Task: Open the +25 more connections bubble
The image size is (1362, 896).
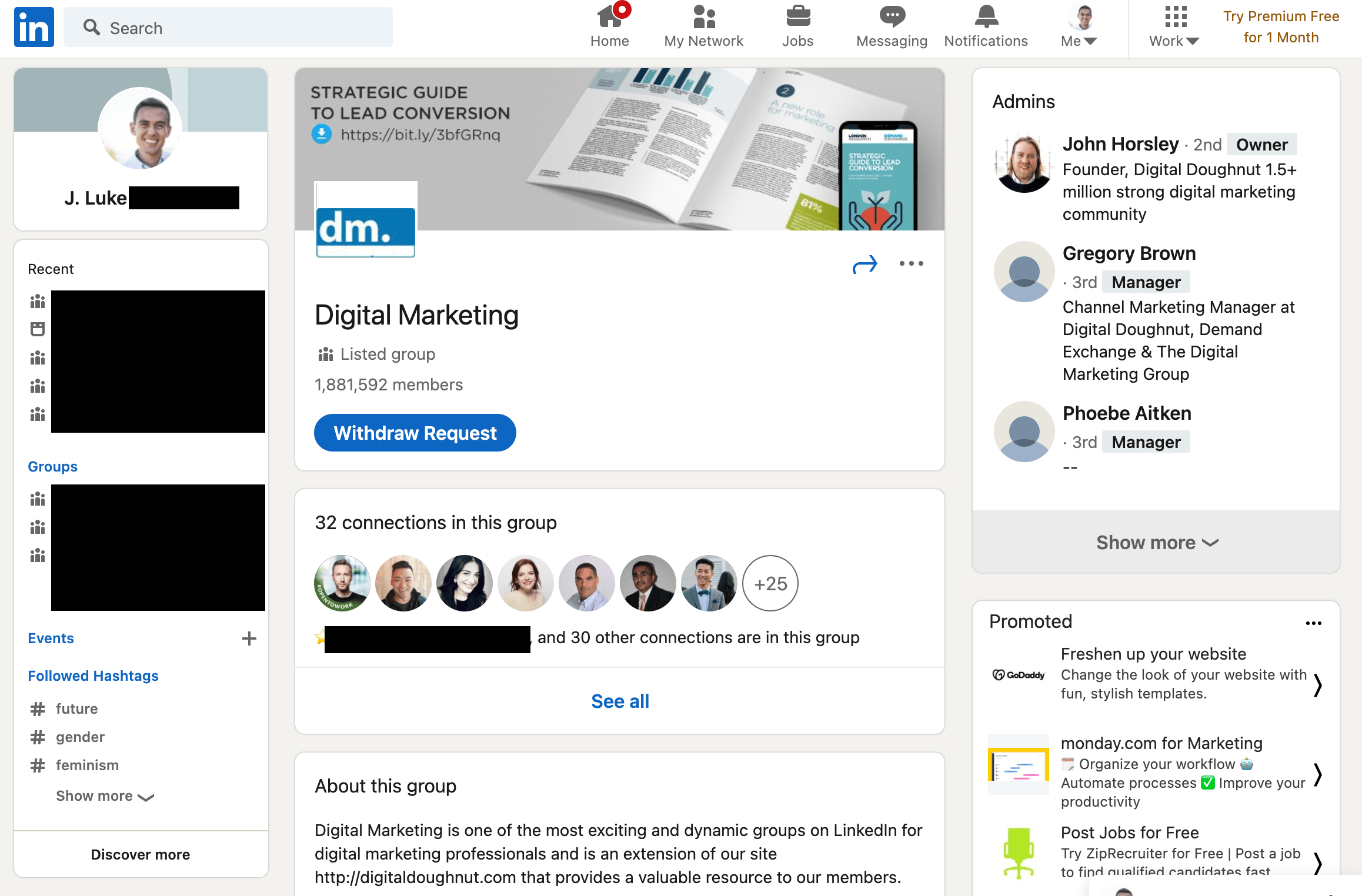Action: [x=770, y=584]
